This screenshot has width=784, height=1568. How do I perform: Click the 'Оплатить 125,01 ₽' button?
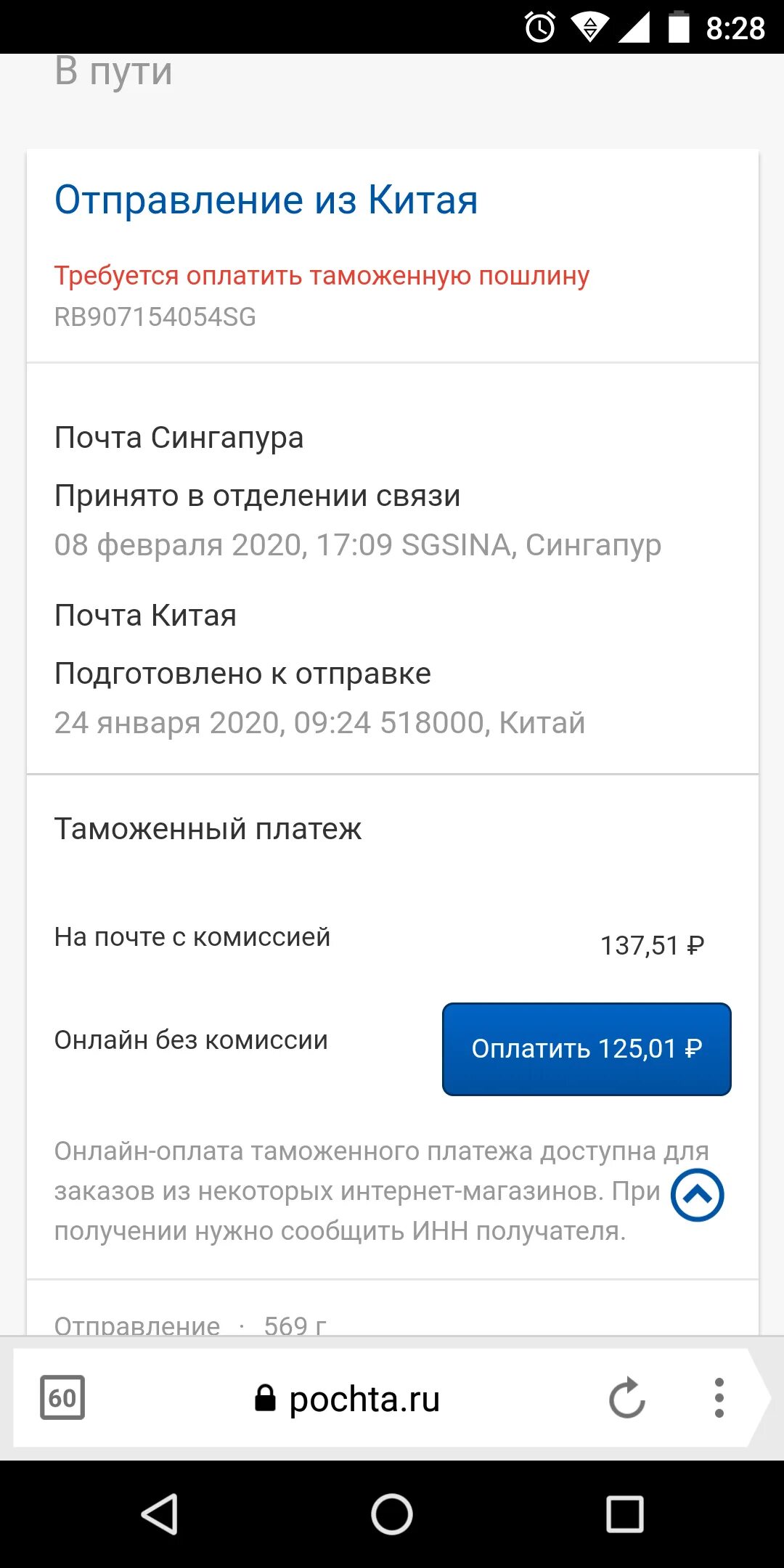pos(587,1049)
